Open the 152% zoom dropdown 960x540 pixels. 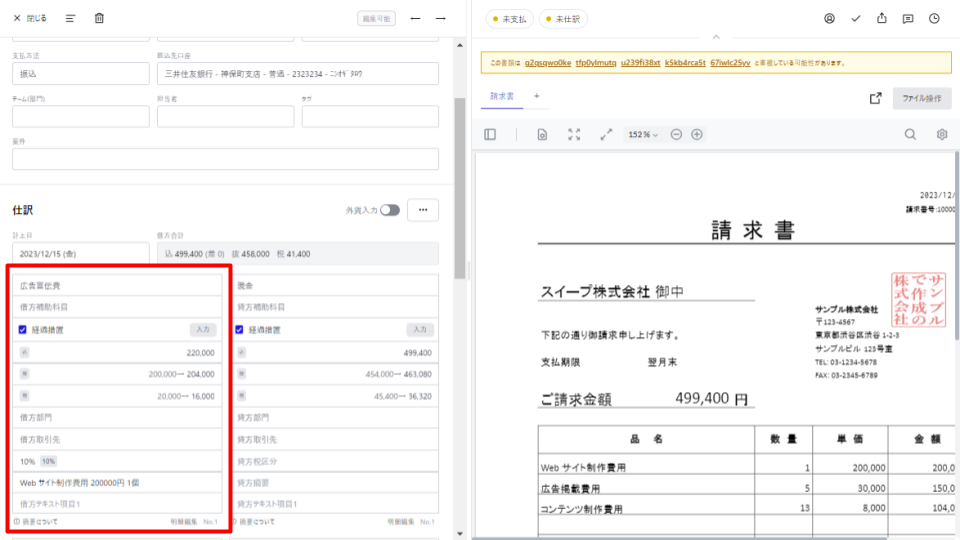click(643, 134)
